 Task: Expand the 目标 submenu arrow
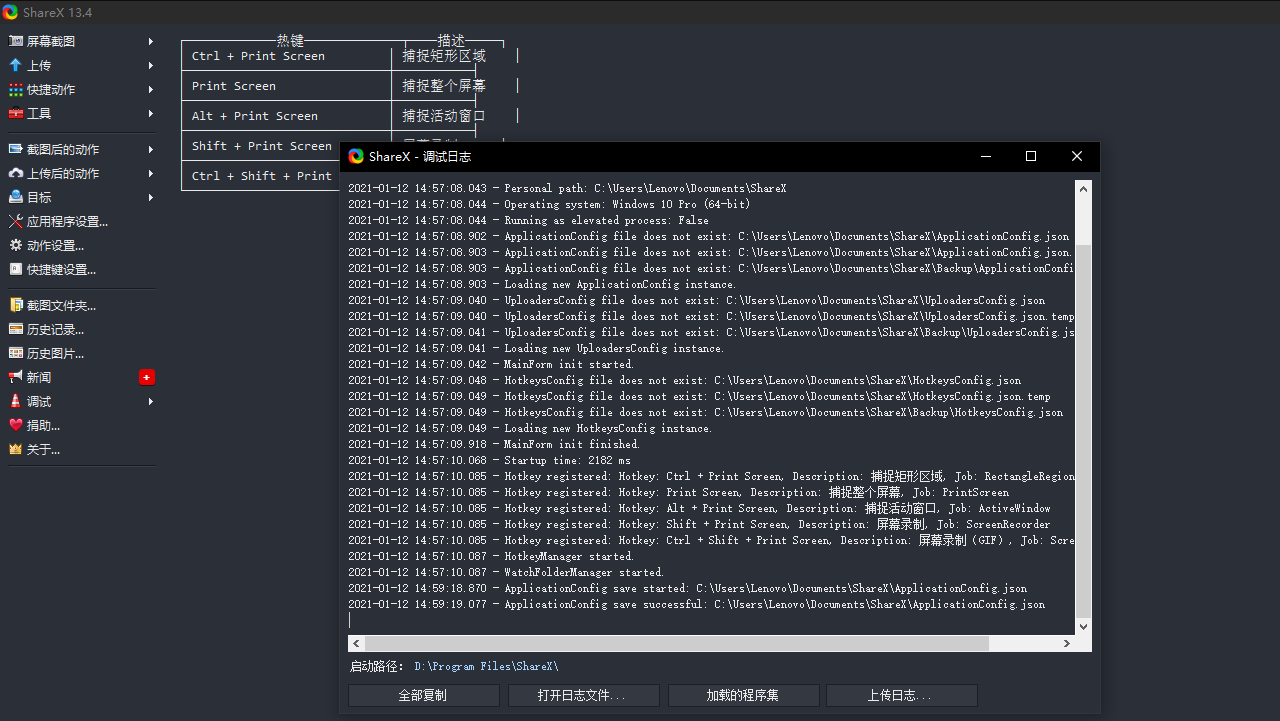150,197
